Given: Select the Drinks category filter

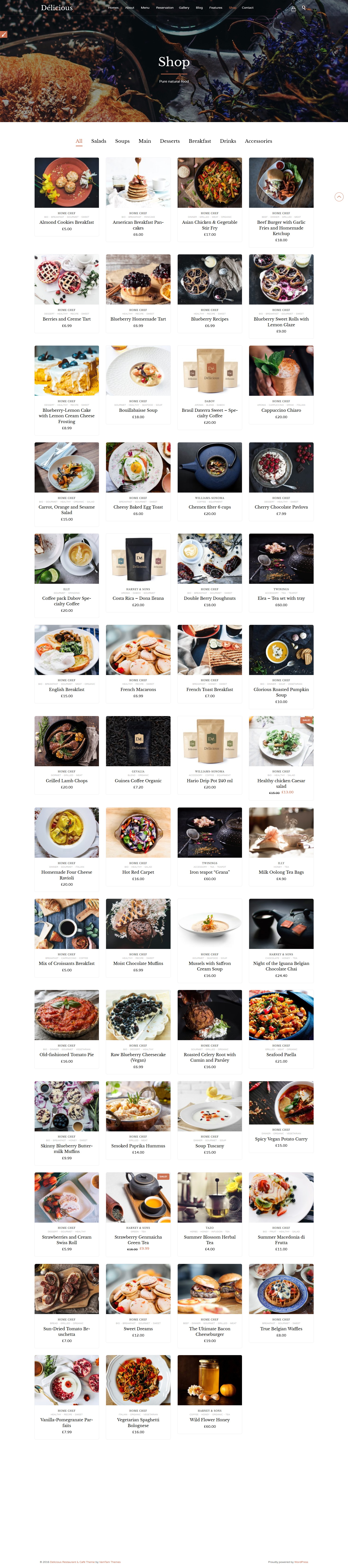Looking at the screenshot, I should point(228,141).
